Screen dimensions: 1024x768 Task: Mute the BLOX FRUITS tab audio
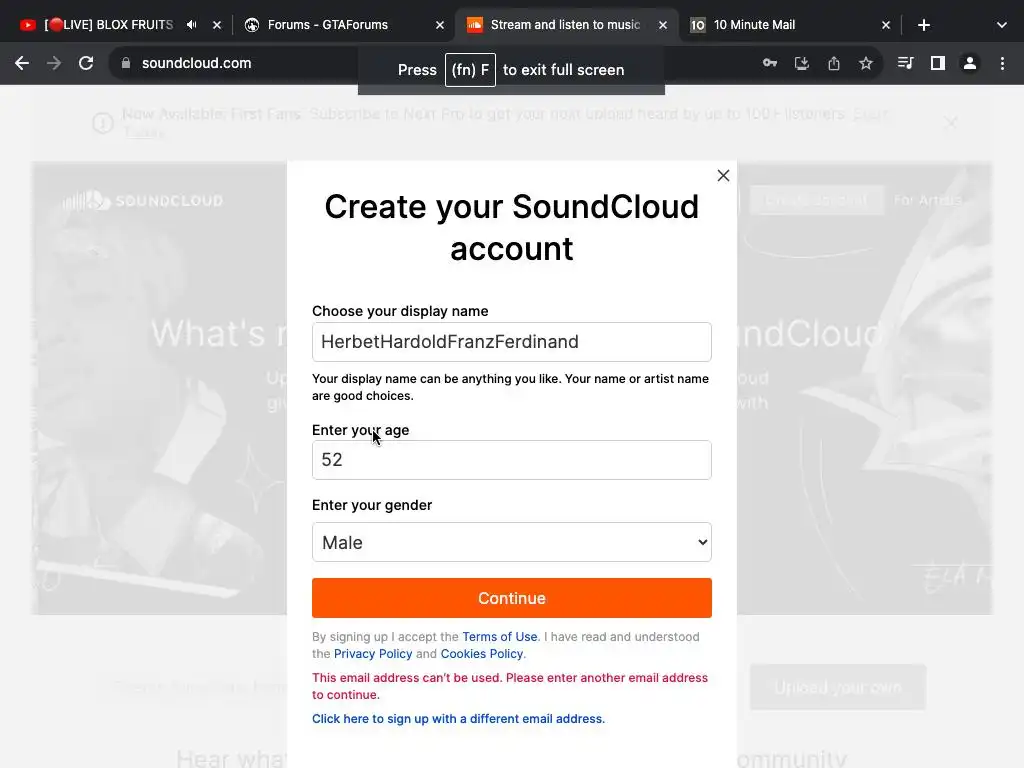tap(192, 25)
